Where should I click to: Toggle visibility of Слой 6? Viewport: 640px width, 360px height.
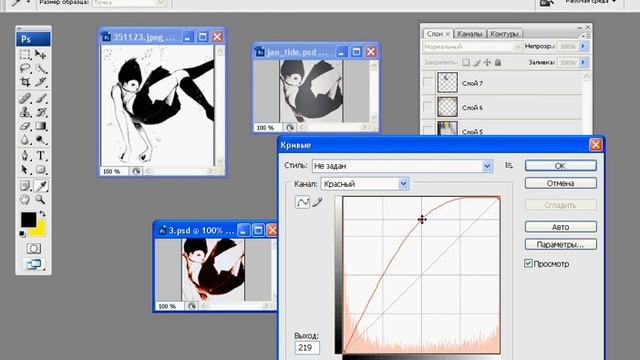427,107
